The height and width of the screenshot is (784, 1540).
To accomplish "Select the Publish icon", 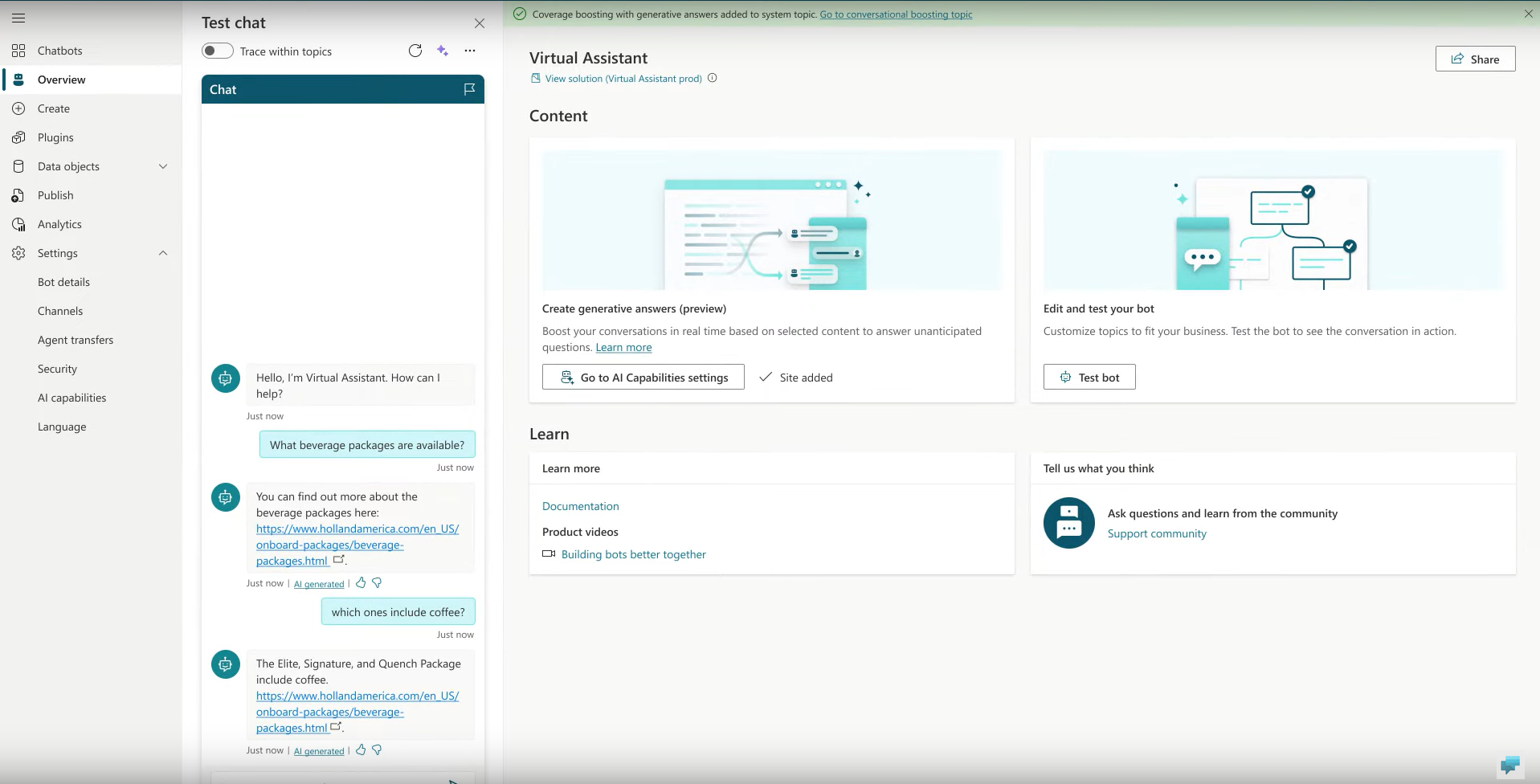I will click(x=18, y=195).
